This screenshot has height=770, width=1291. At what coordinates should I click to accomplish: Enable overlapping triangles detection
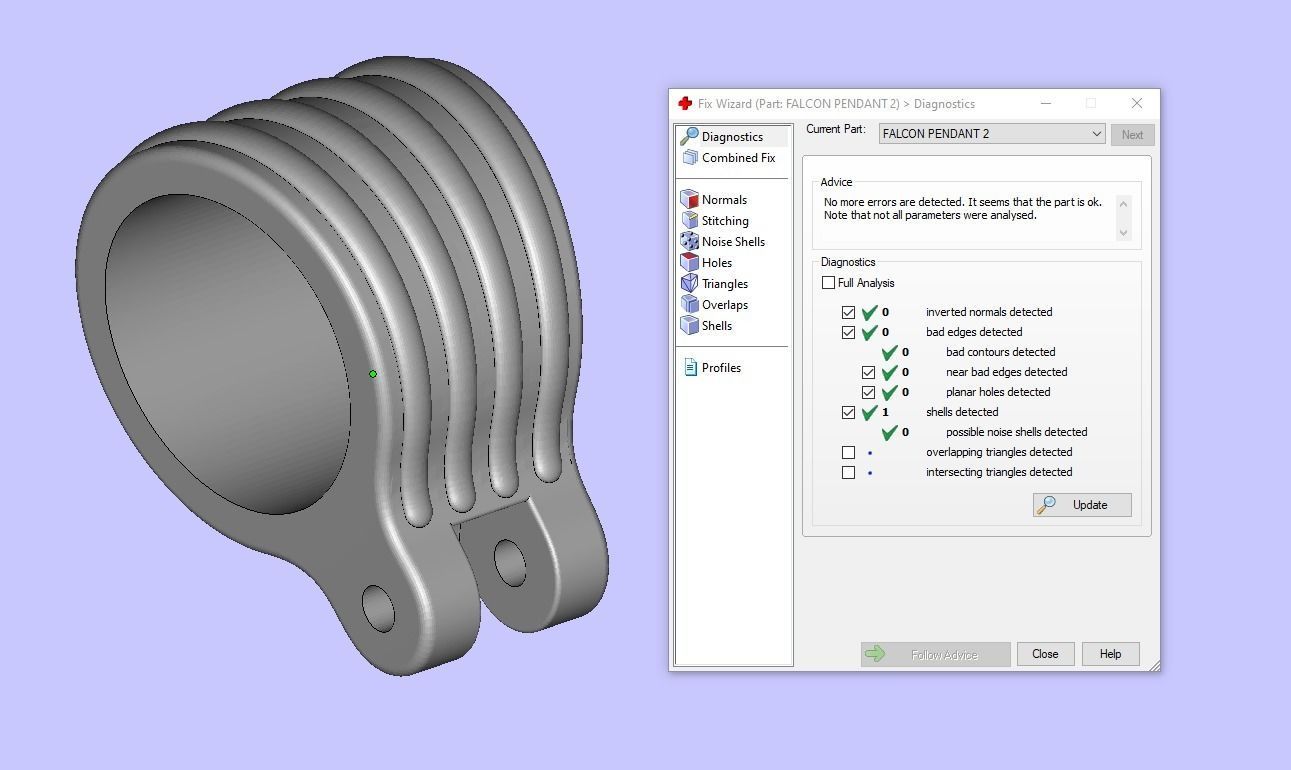(x=848, y=452)
